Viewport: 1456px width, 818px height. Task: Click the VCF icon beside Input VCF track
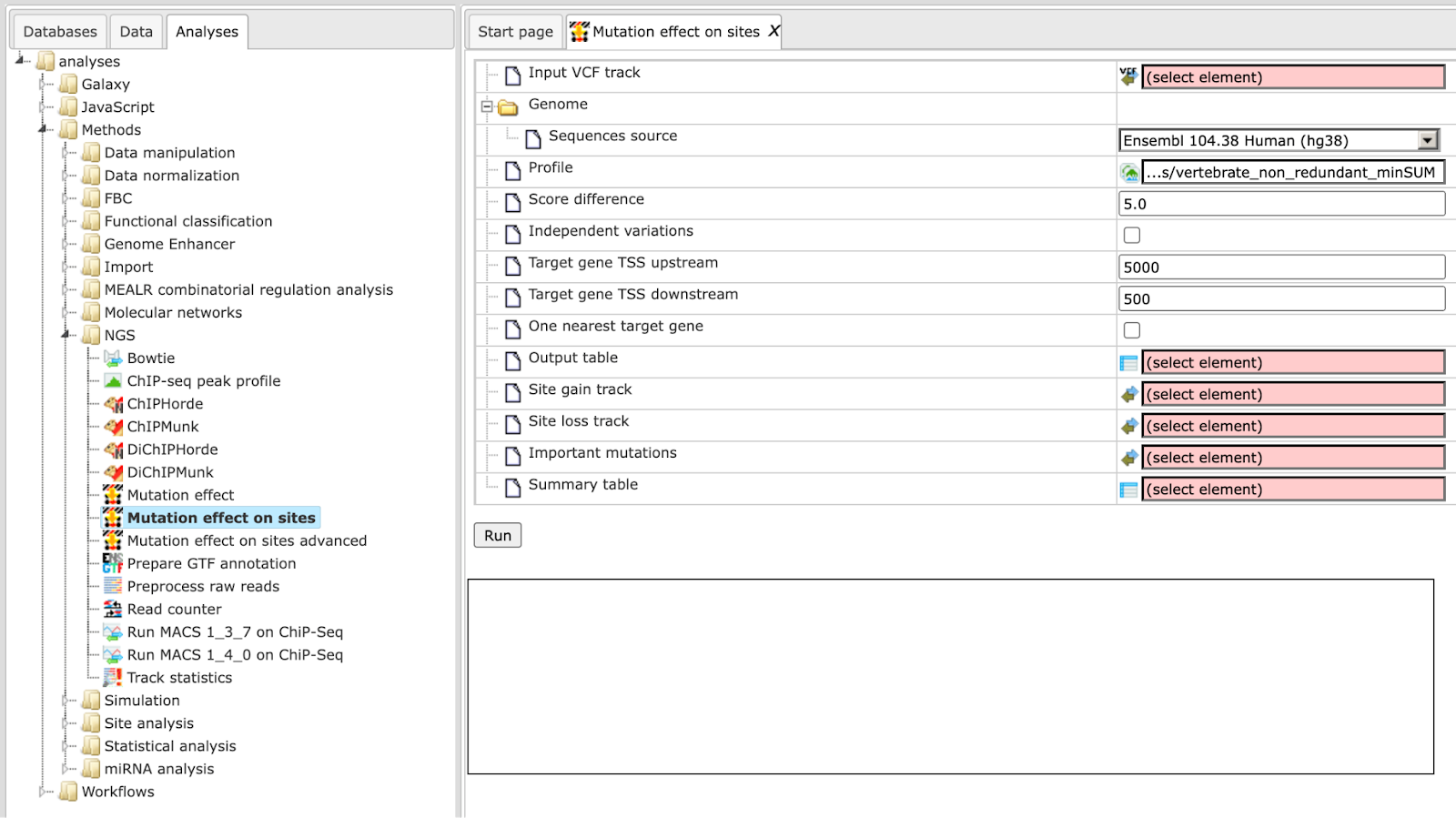(1128, 76)
